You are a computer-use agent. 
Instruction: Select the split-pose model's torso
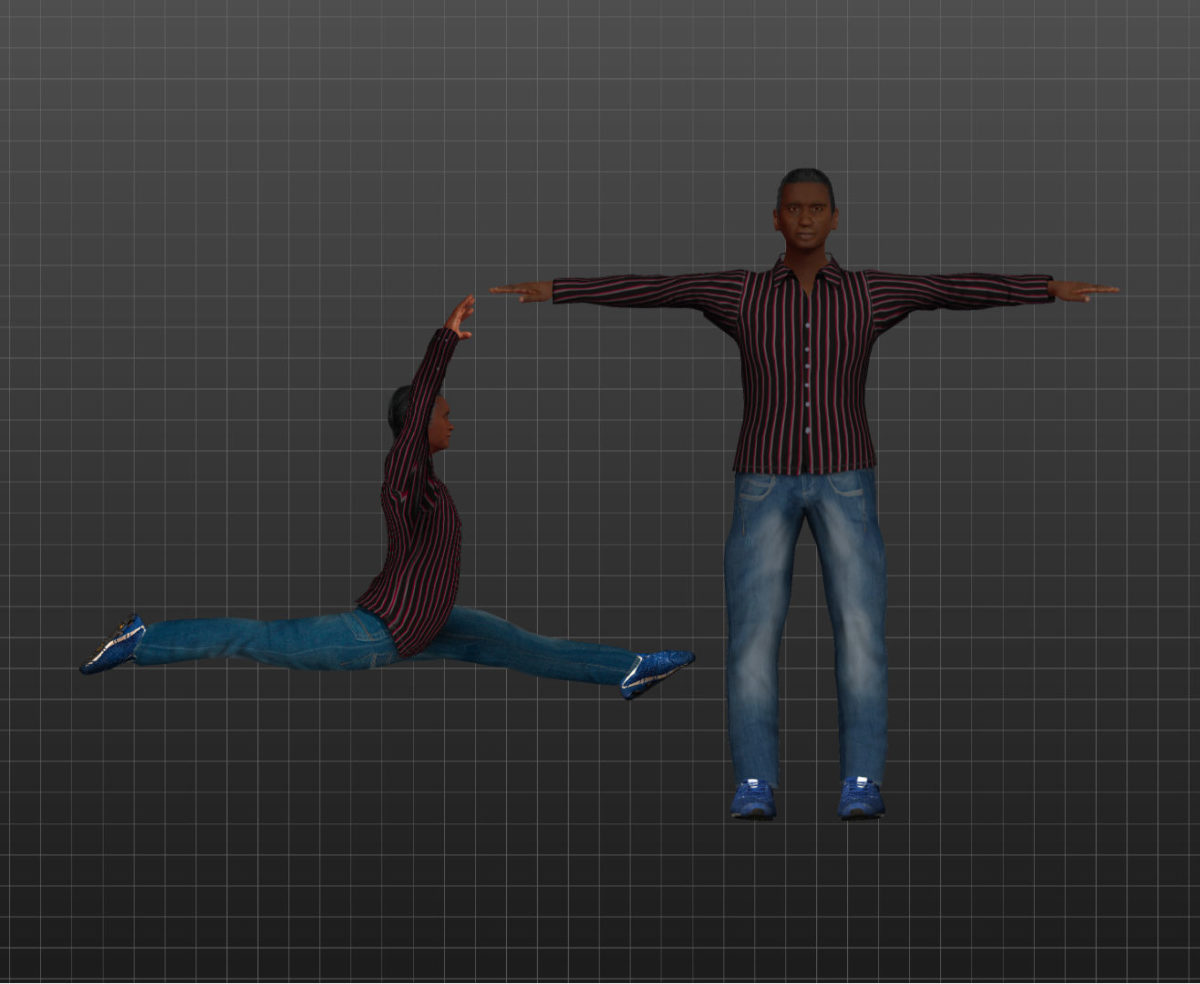(420, 540)
